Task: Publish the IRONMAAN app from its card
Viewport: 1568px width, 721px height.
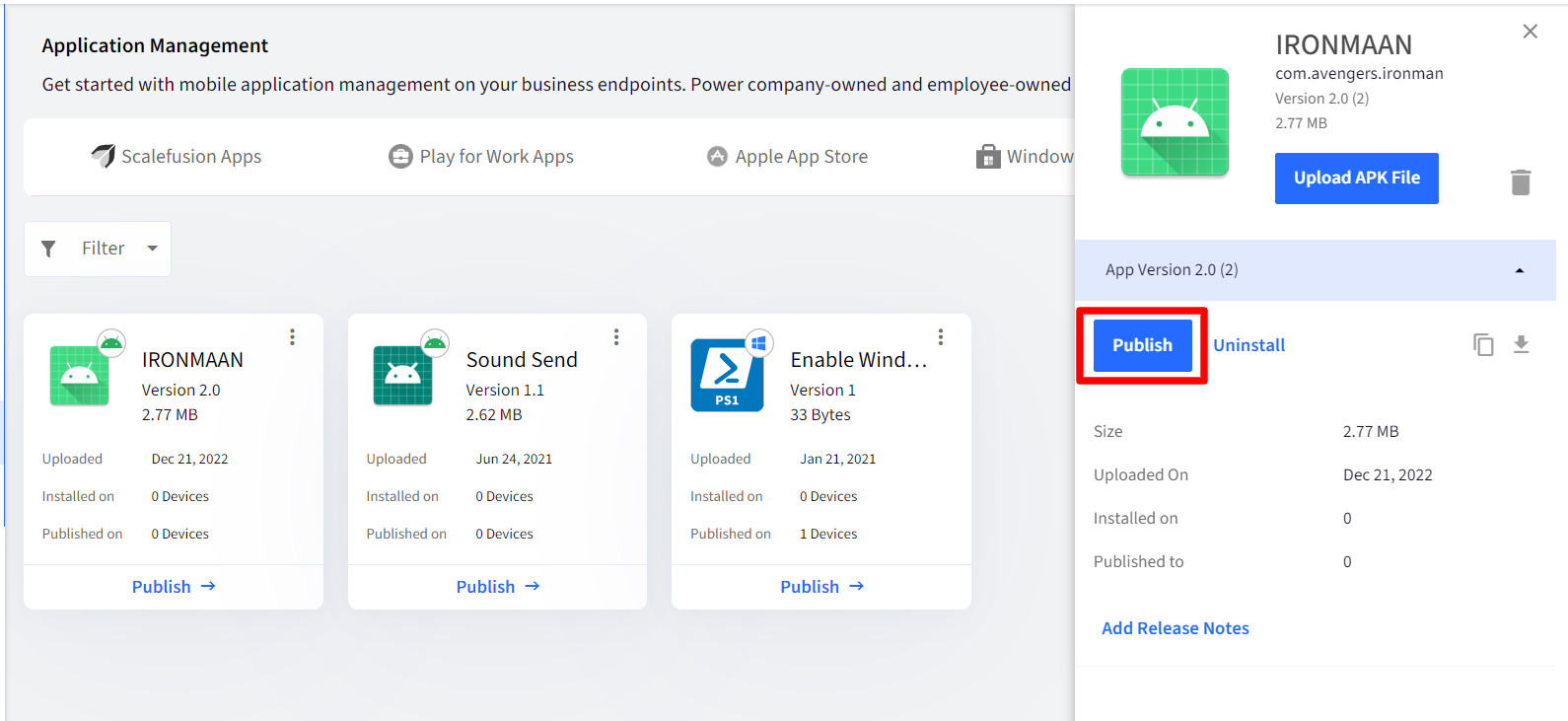Action: pyautogui.click(x=174, y=587)
